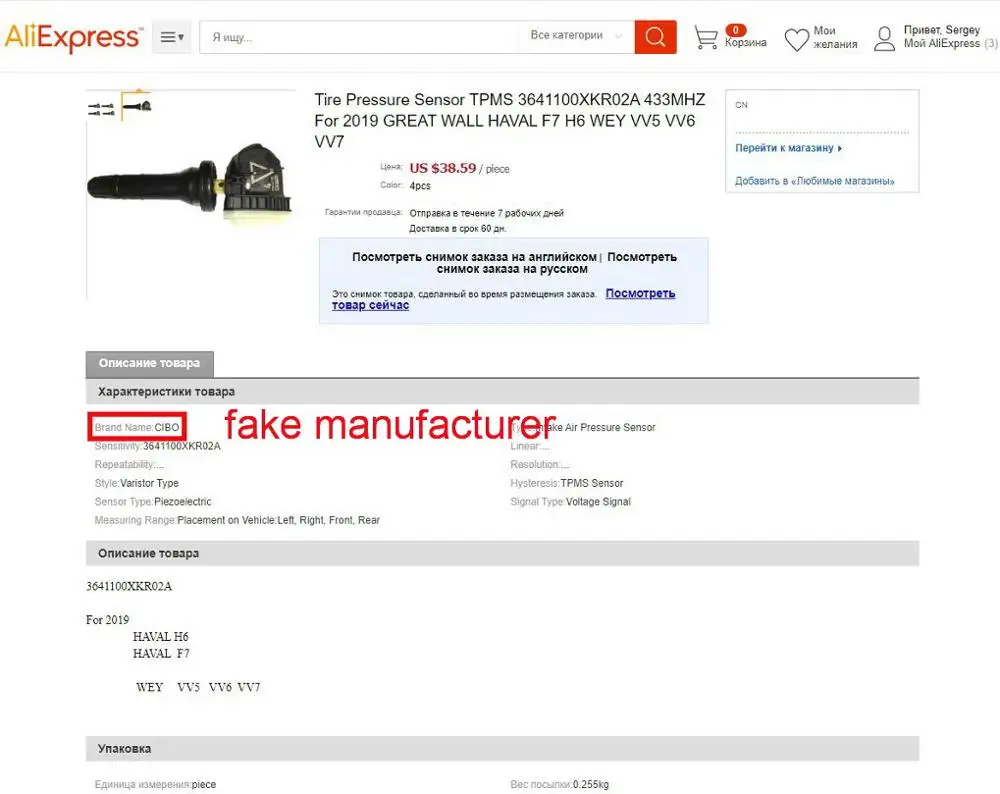1000x794 pixels.
Task: Click the orange search magnifier button
Action: point(655,37)
